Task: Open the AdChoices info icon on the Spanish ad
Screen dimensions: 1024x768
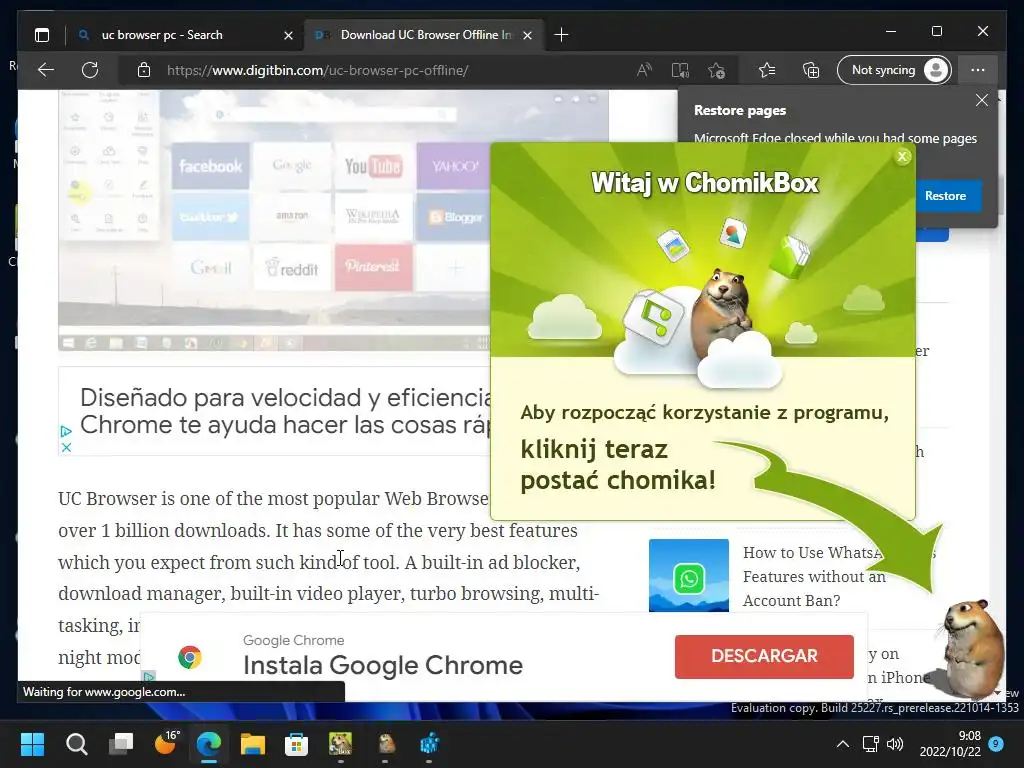Action: 66,431
